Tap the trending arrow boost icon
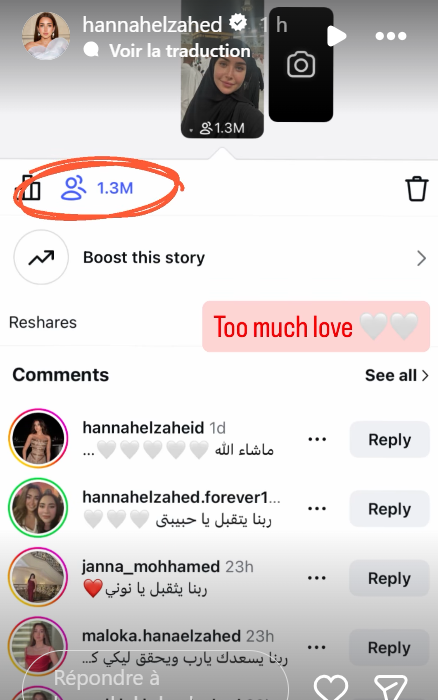Image resolution: width=438 pixels, height=700 pixels. [x=41, y=258]
